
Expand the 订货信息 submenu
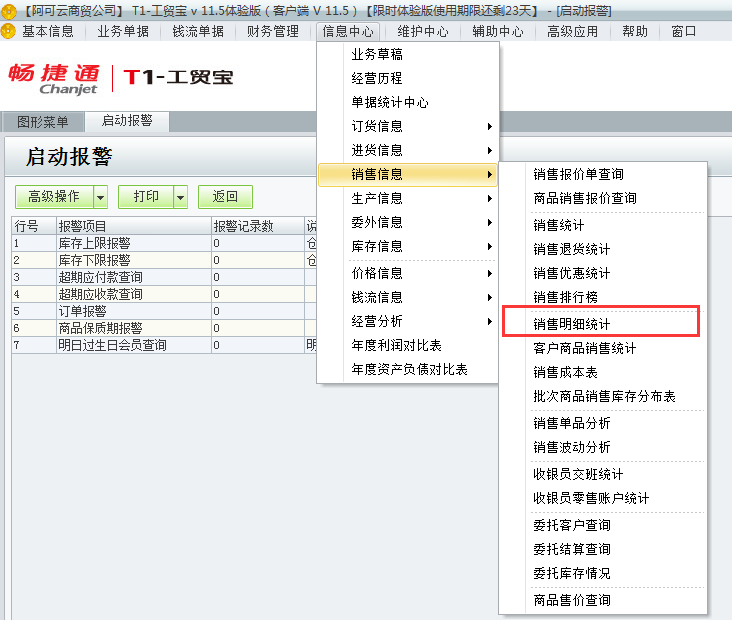407,126
